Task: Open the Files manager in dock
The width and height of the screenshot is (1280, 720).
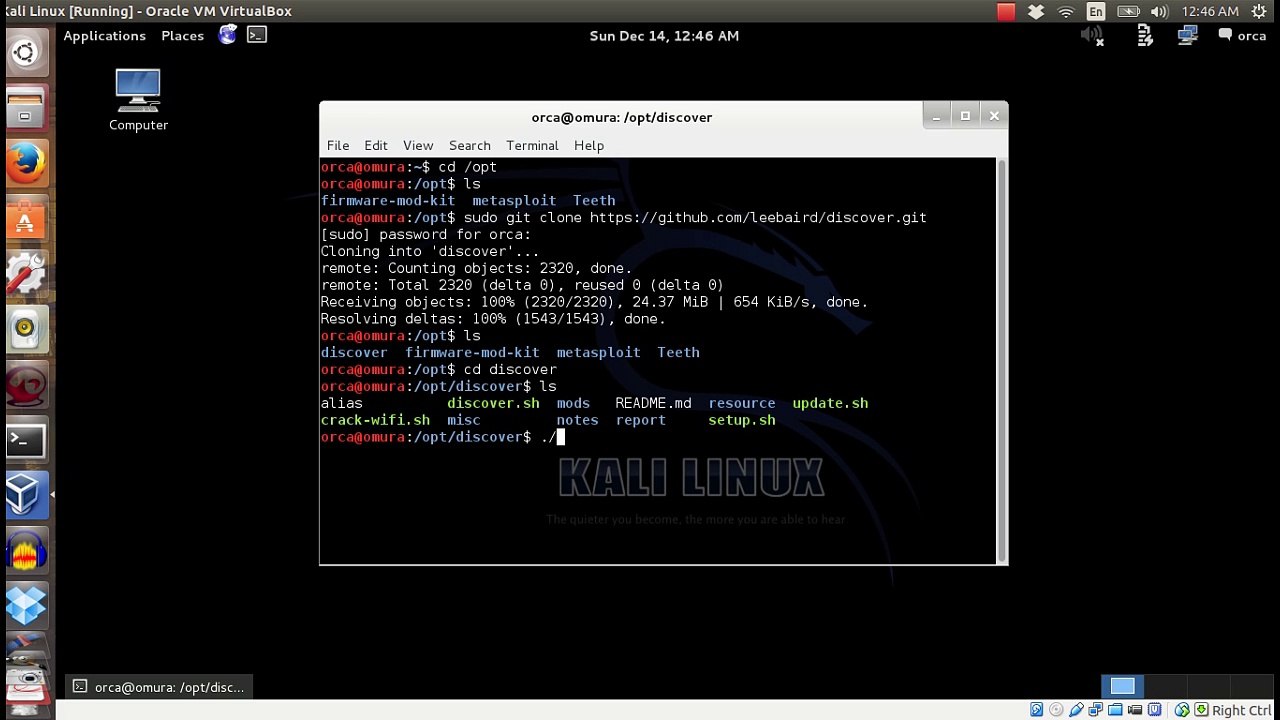Action: [25, 108]
